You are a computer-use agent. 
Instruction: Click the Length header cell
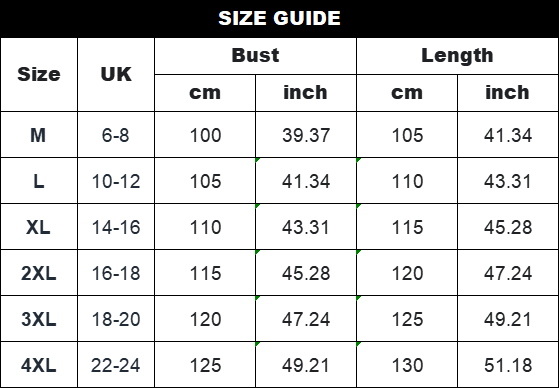pos(457,56)
